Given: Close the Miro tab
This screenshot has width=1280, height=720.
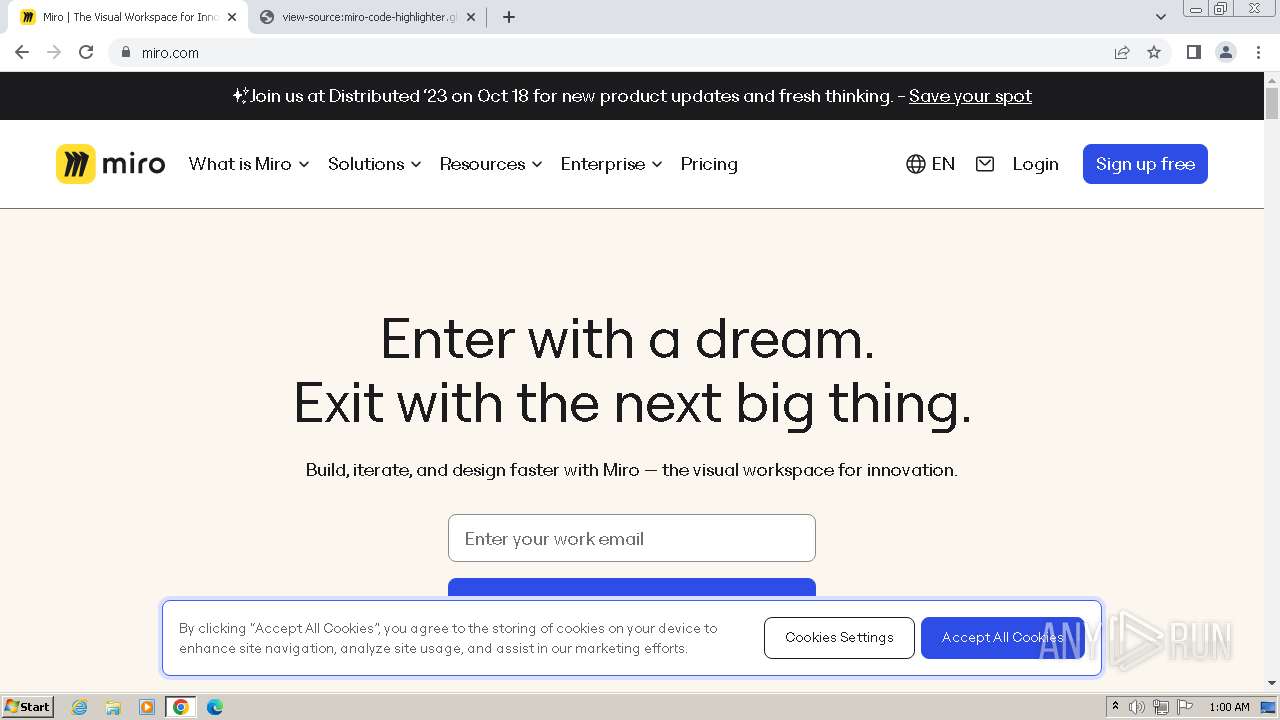Looking at the screenshot, I should (232, 17).
